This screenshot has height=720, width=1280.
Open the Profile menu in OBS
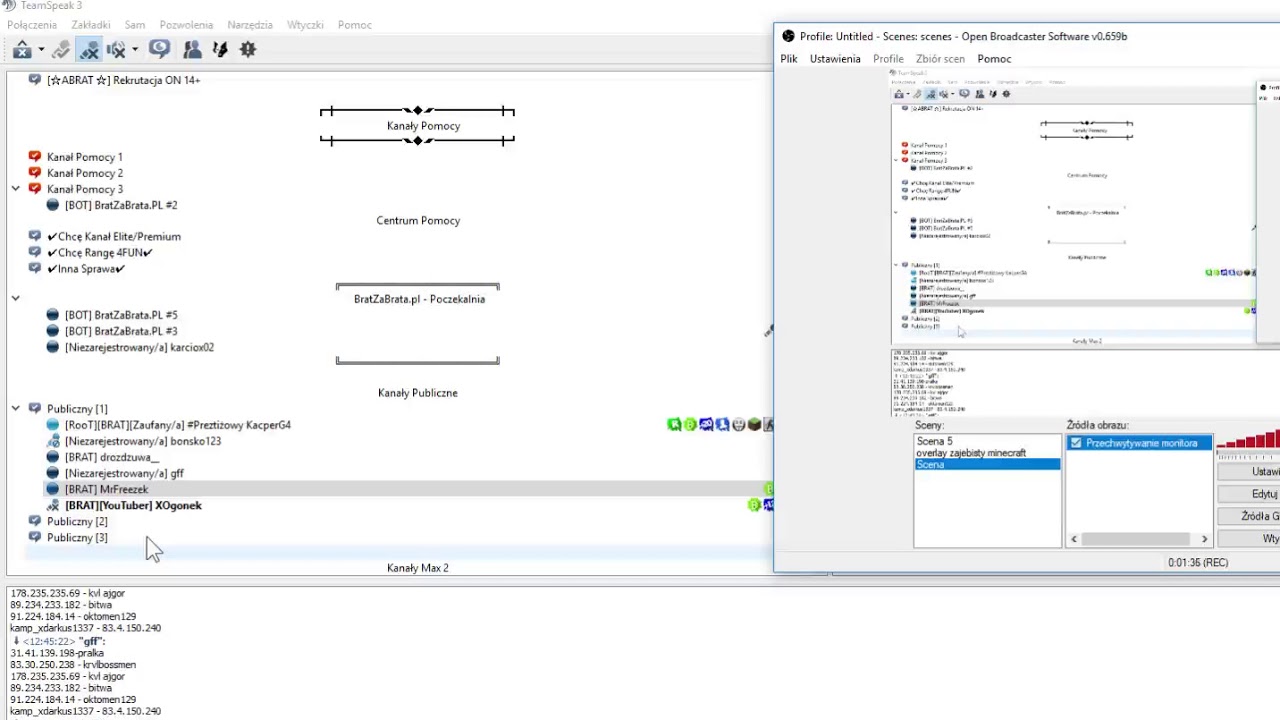point(888,59)
